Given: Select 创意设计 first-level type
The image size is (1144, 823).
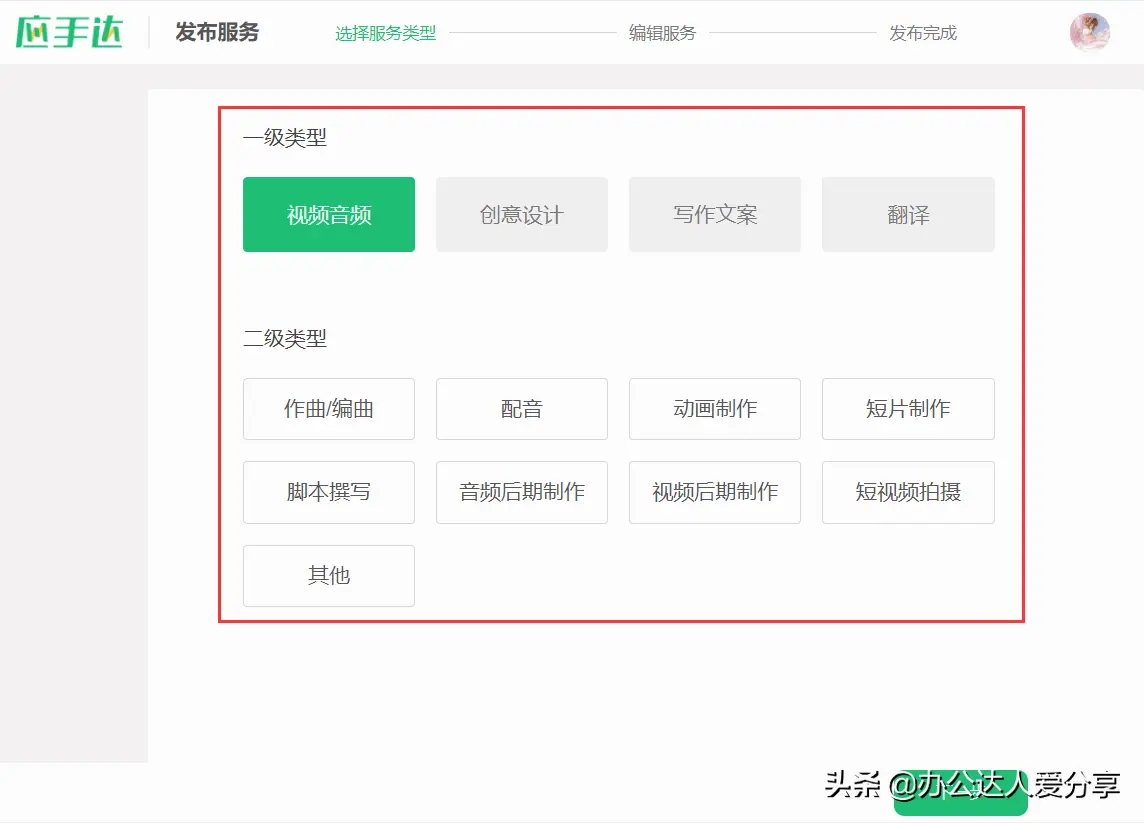Looking at the screenshot, I should (x=522, y=215).
